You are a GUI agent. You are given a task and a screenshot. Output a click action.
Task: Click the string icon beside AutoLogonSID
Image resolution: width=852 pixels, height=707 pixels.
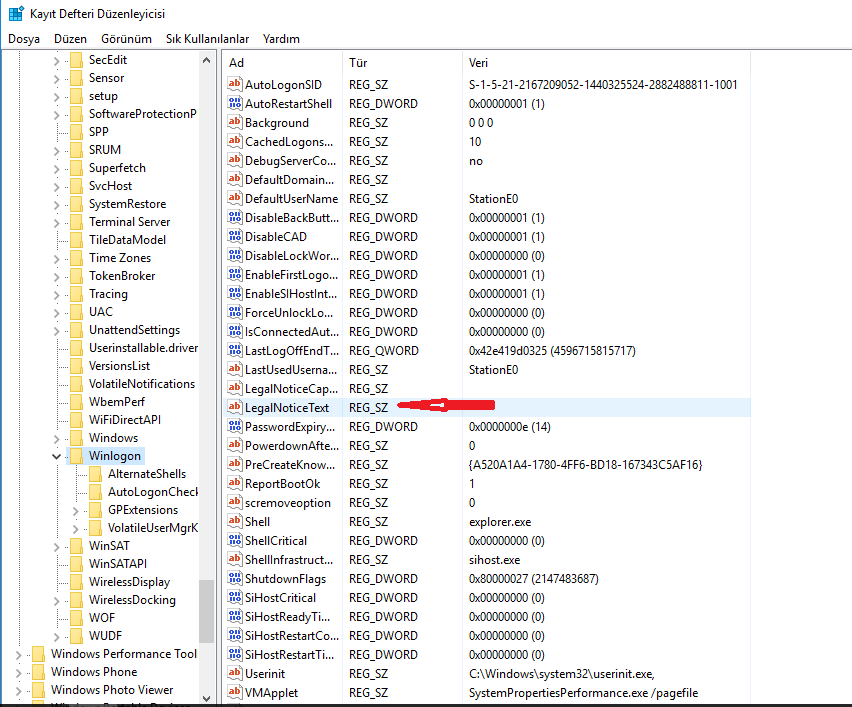tap(235, 84)
